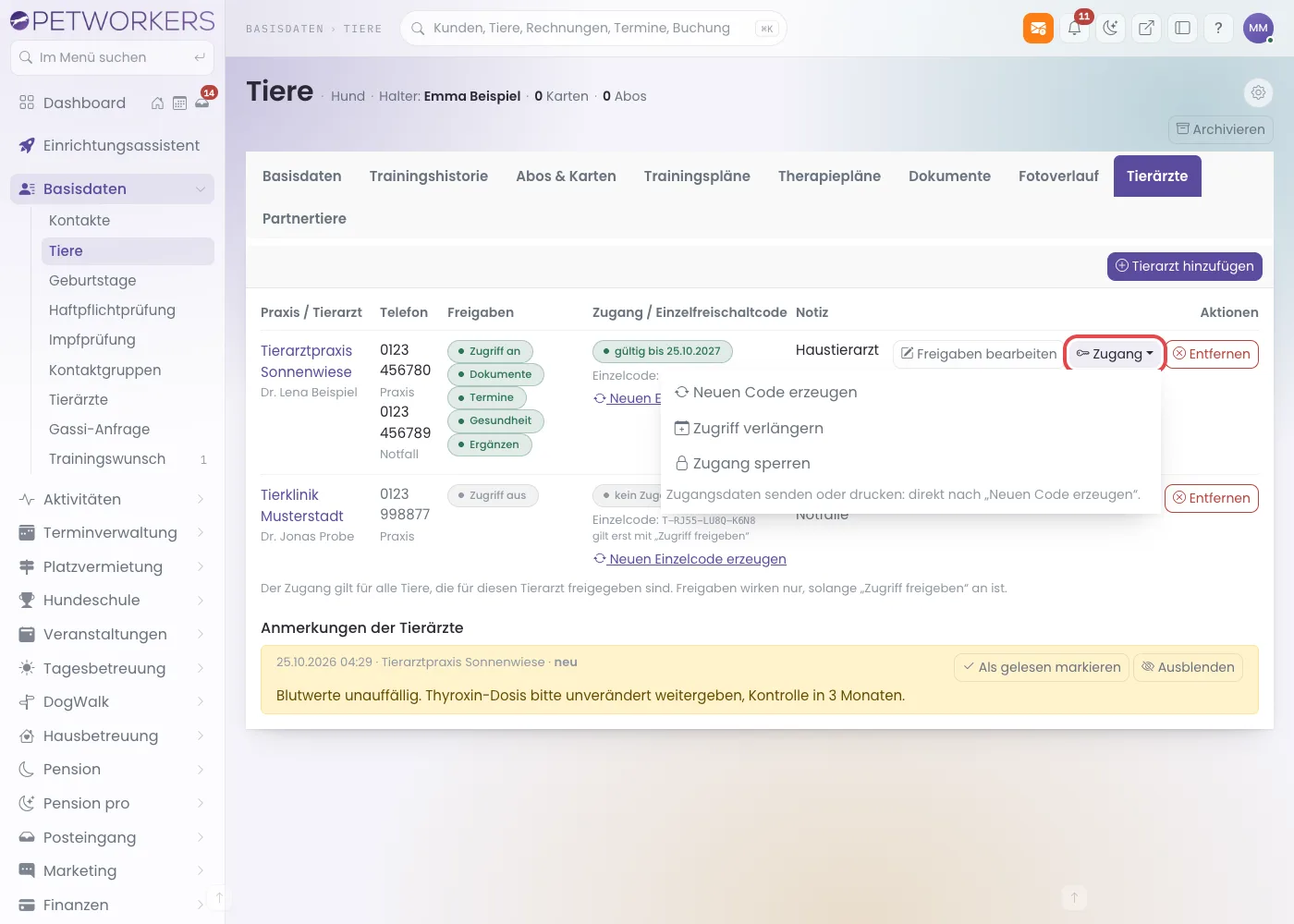The width and height of the screenshot is (1294, 924).
Task: Click the 'Tierarzt hinzufügen' button
Action: pyautogui.click(x=1185, y=266)
